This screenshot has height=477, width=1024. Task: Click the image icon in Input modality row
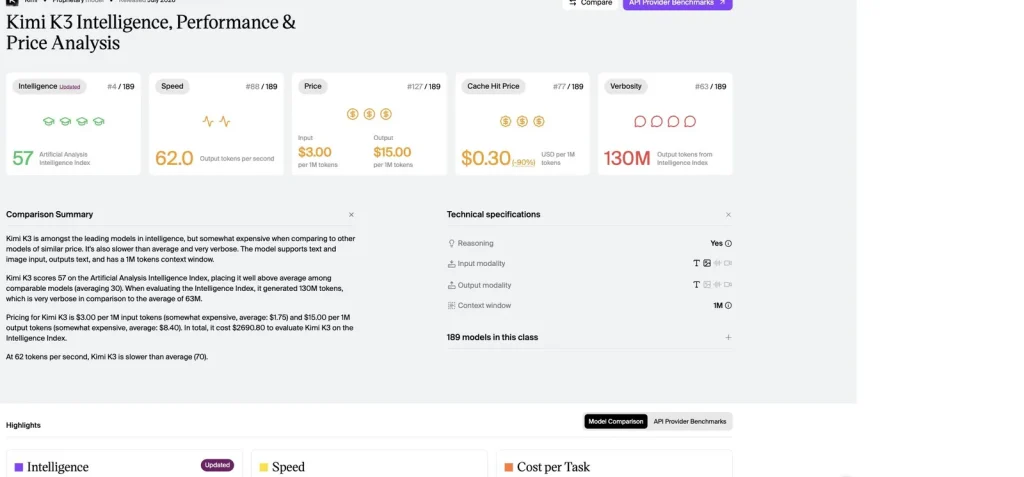707,263
